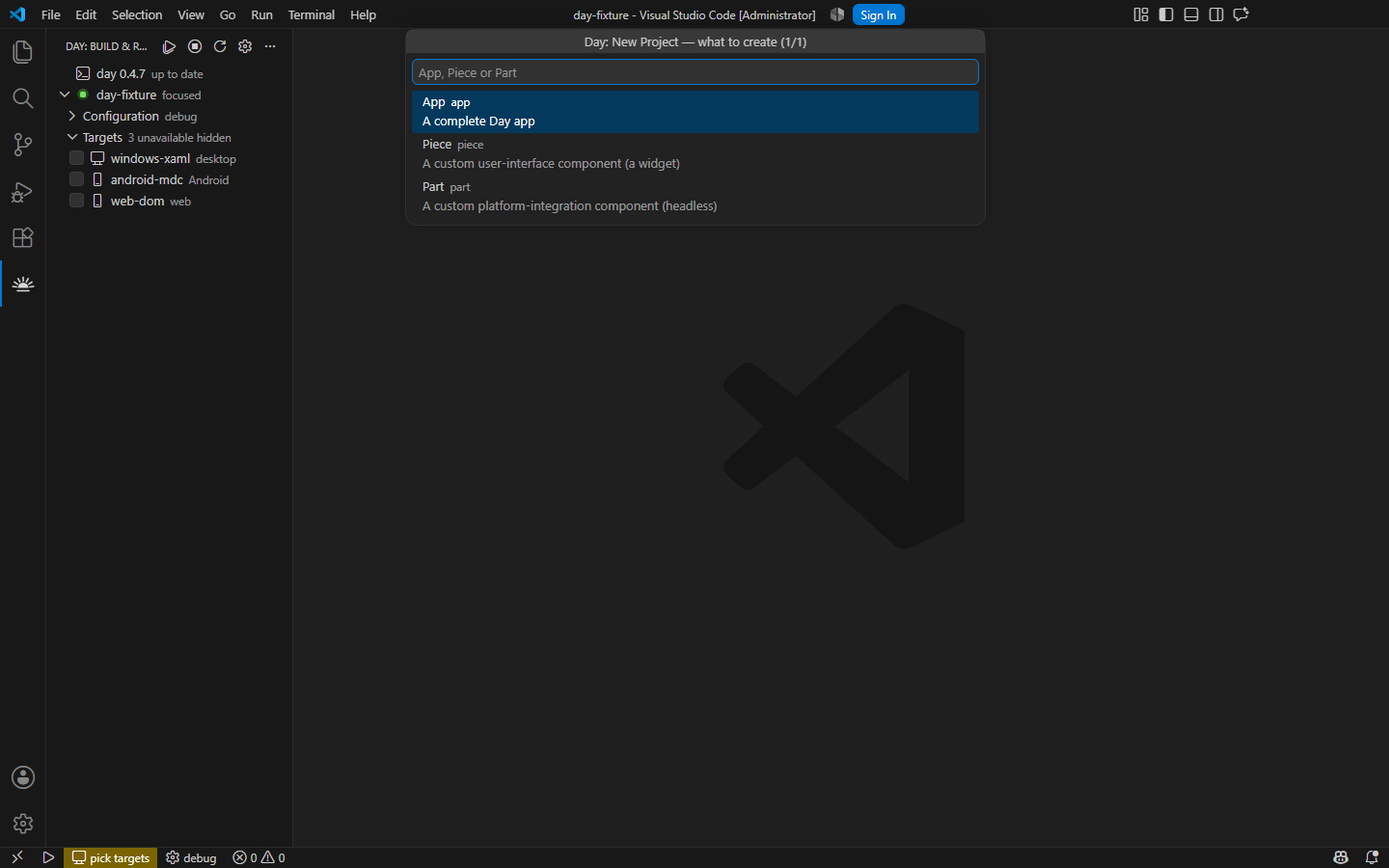Click the remote window icon in status bar
This screenshot has width=1389, height=868.
pyautogui.click(x=17, y=857)
